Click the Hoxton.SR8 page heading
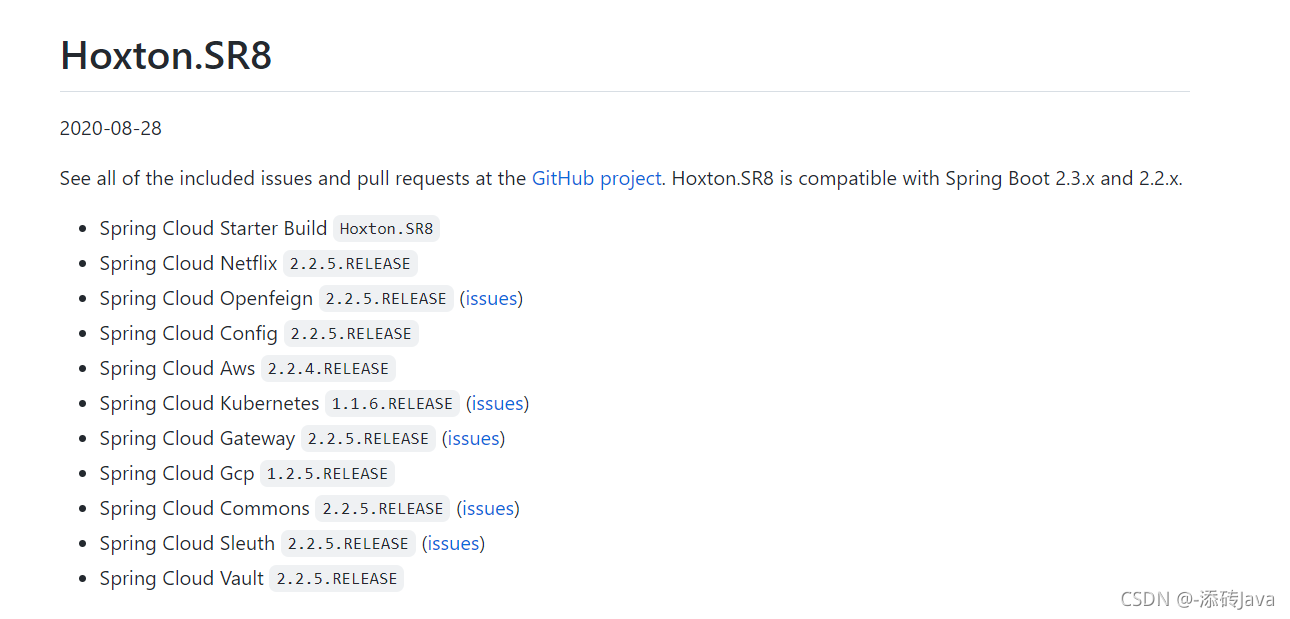Screen dimensions: 1290x619 [165, 56]
